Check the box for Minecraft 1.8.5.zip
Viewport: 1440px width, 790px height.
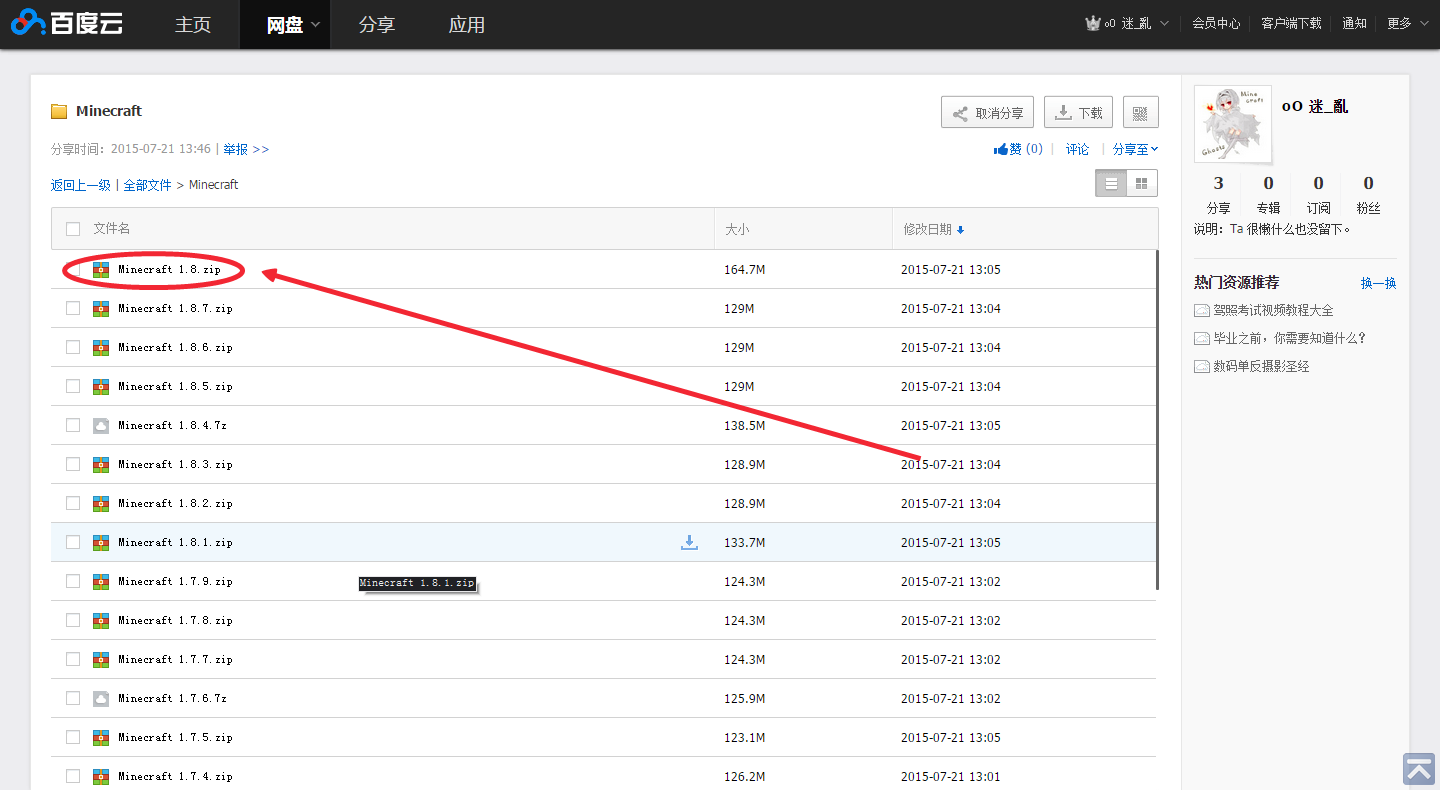click(x=73, y=386)
